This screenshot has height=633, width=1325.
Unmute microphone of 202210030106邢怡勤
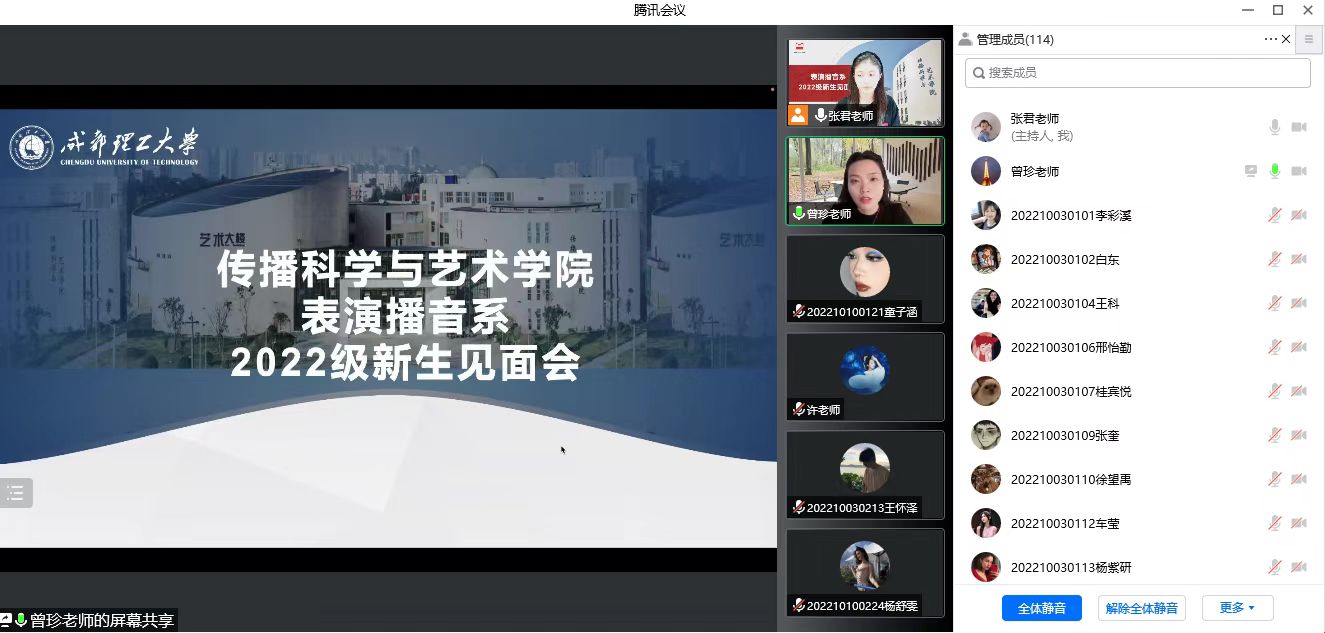point(1275,347)
